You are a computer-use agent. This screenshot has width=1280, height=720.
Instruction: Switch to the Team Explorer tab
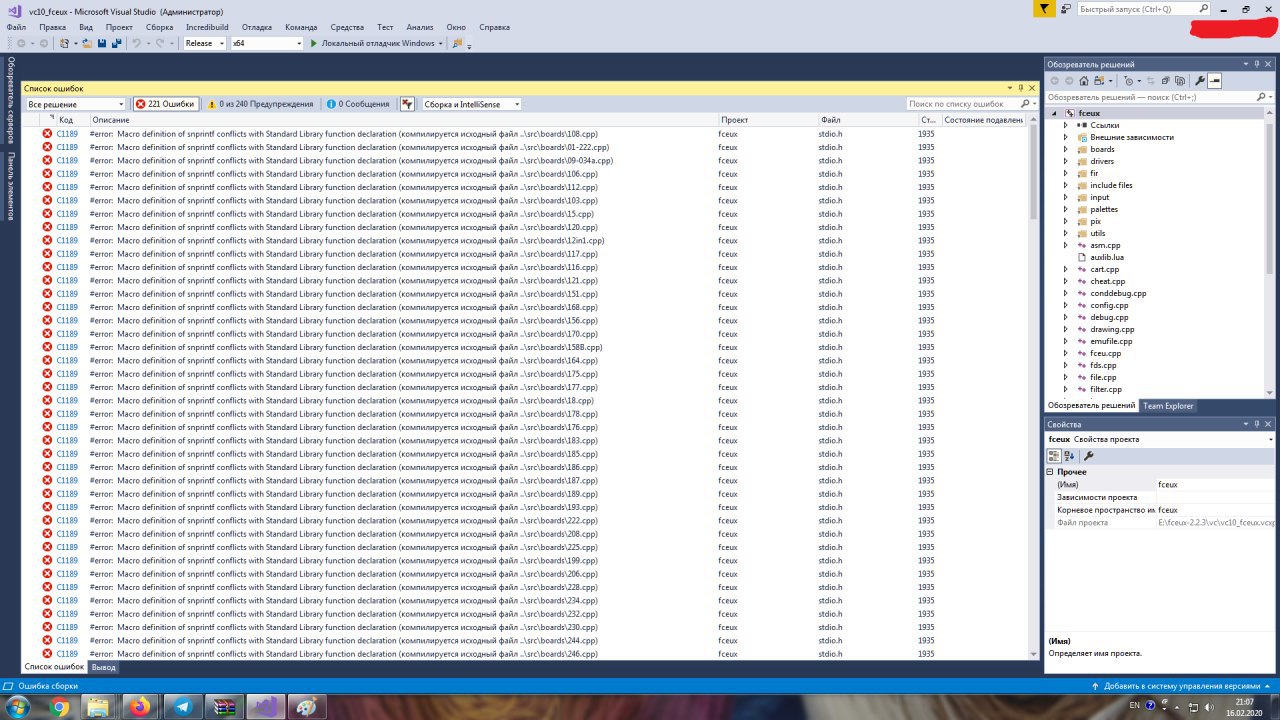click(x=1168, y=406)
